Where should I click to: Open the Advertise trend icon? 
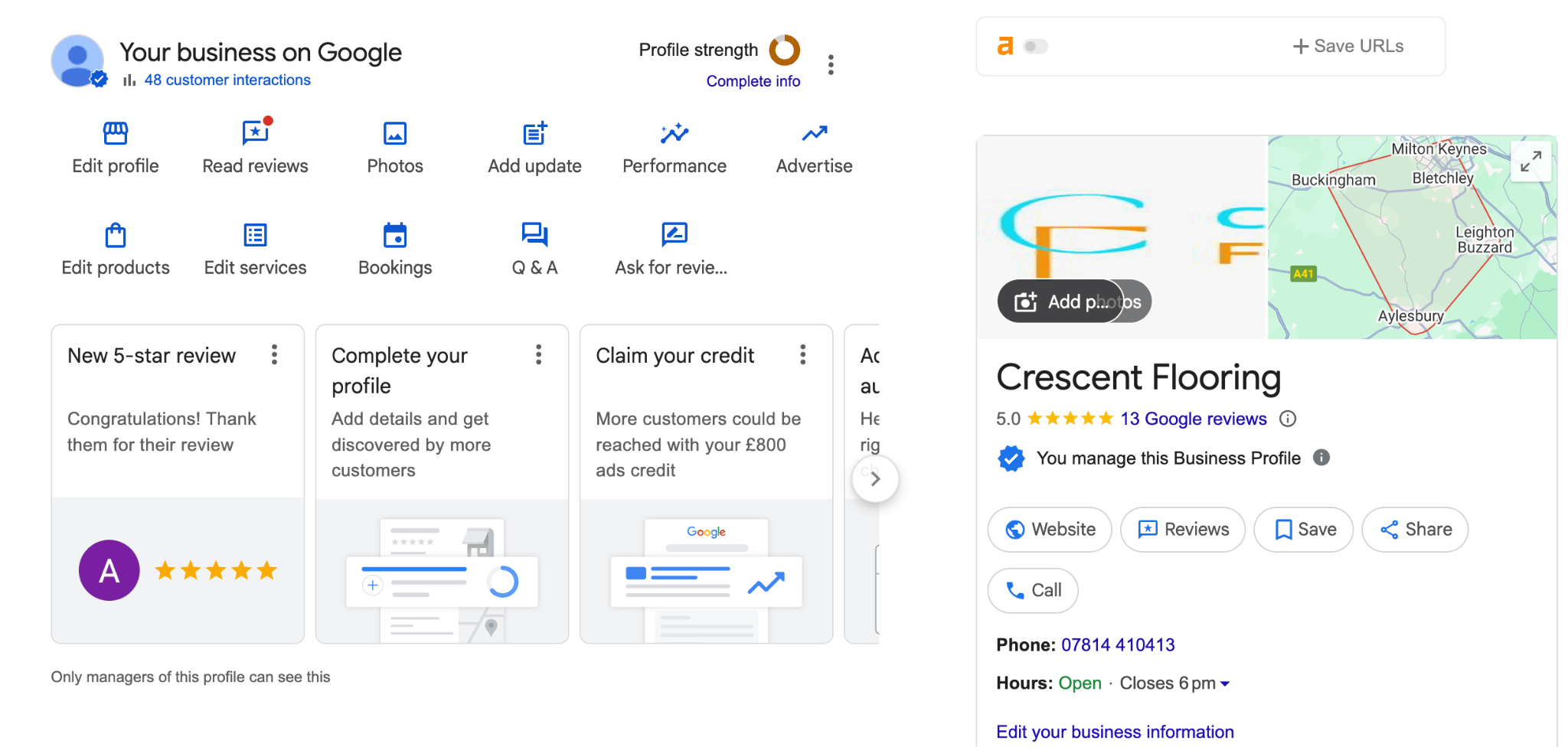click(814, 133)
